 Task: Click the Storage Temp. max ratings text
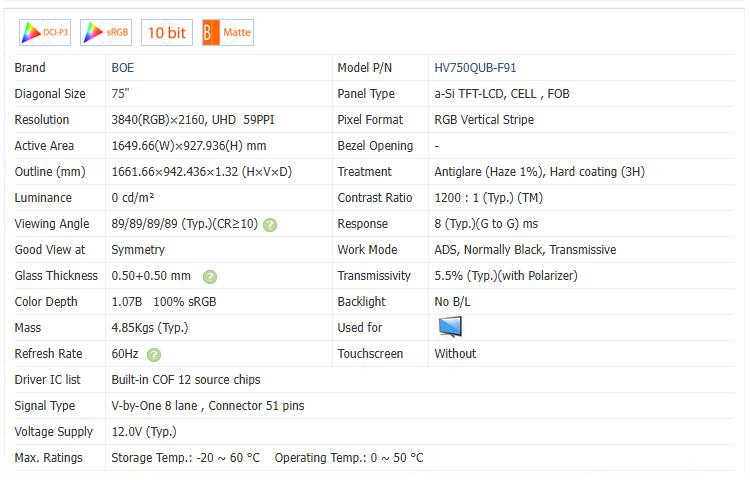pos(186,458)
